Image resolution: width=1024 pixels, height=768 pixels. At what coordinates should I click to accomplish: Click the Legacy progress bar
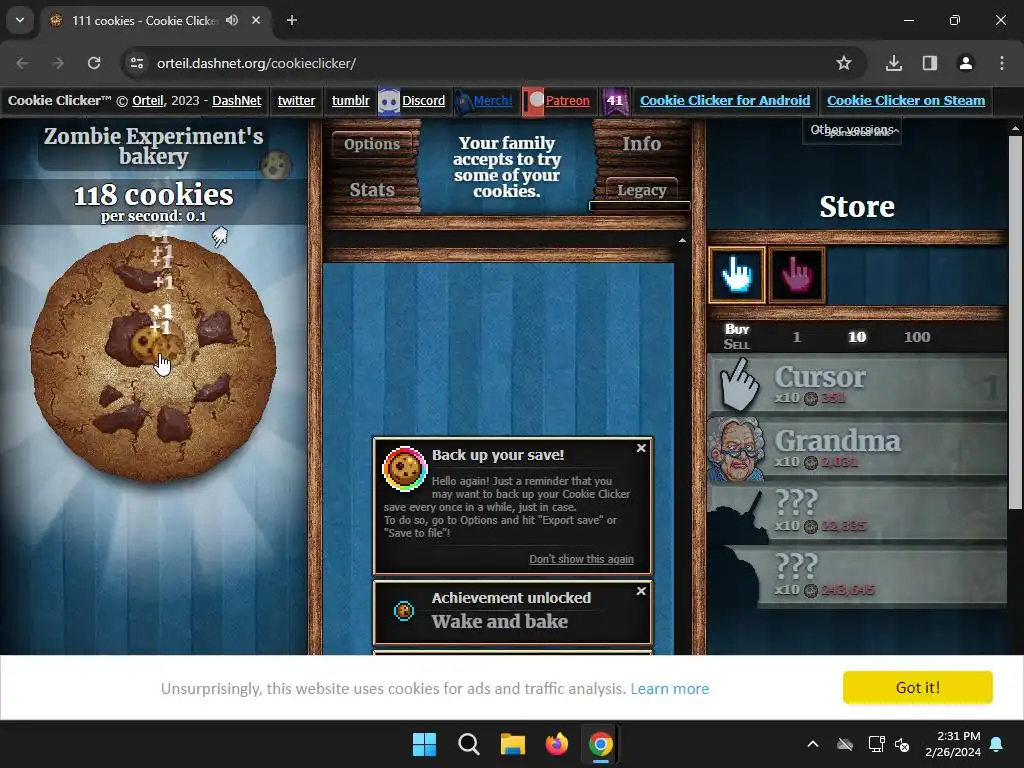click(639, 206)
